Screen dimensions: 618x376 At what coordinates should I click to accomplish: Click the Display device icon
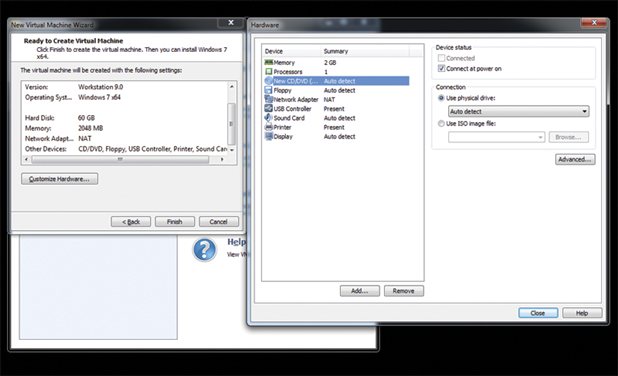[x=269, y=136]
